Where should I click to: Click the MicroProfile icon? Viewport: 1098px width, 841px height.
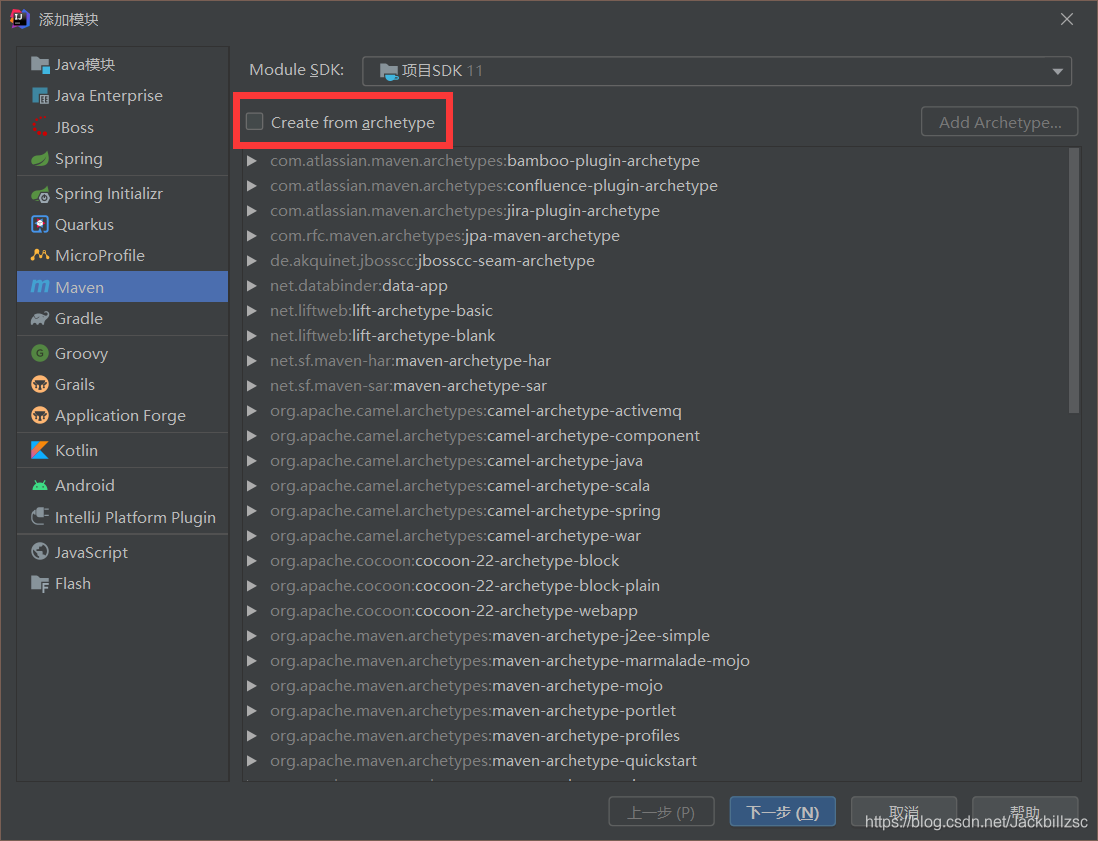[x=40, y=256]
